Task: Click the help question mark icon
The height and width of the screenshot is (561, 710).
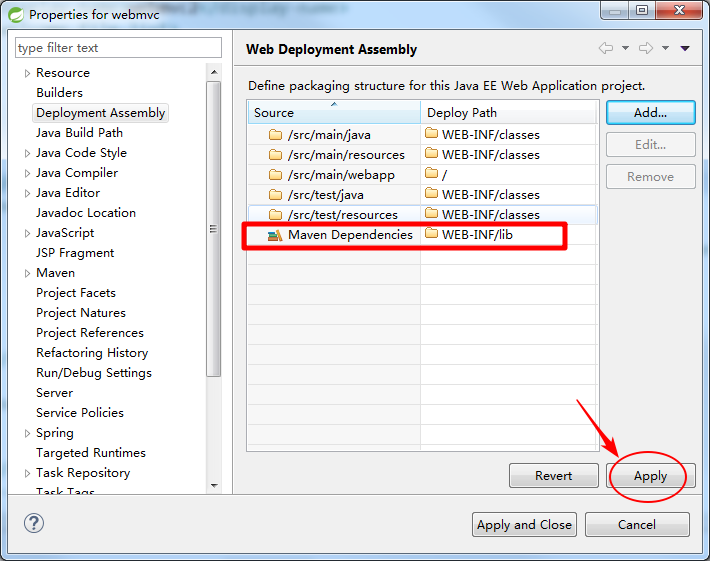Action: pos(34,523)
